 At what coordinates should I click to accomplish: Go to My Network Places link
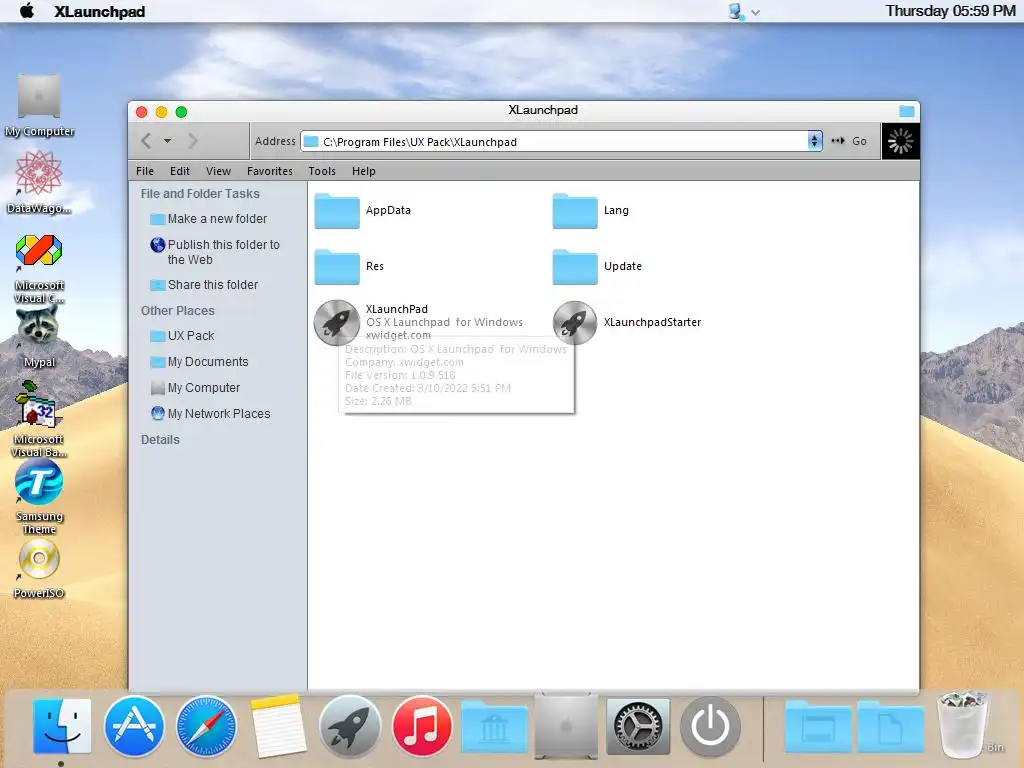[x=210, y=414]
